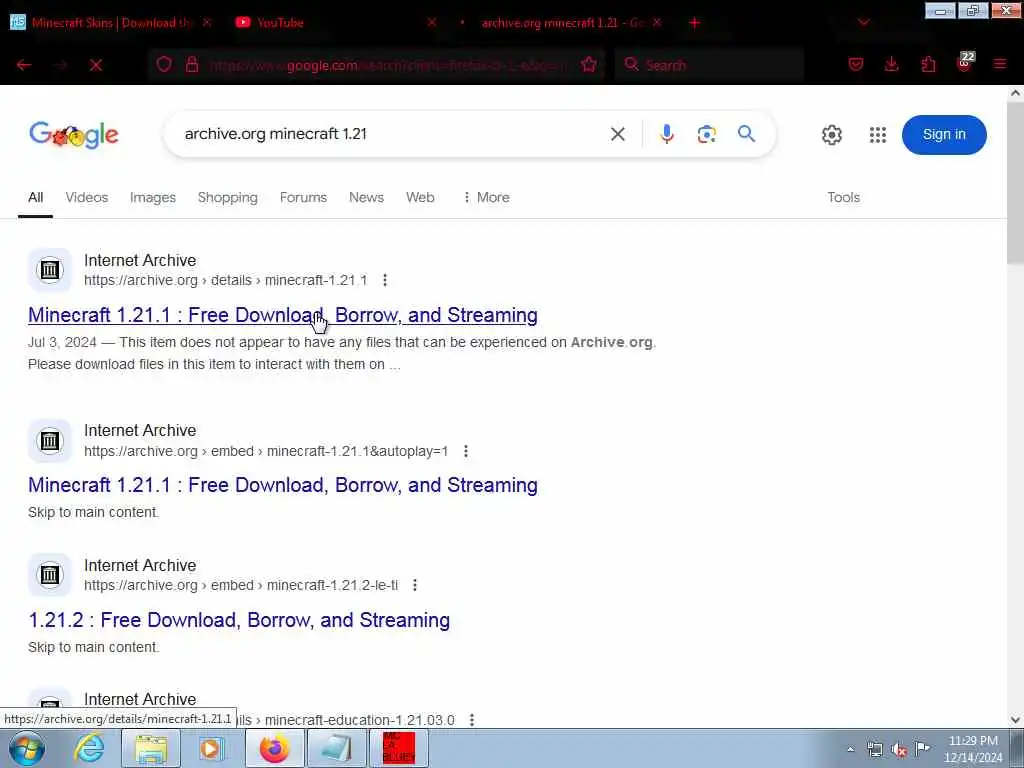1024x768 pixels.
Task: Select the Videos results tab
Action: pos(87,197)
